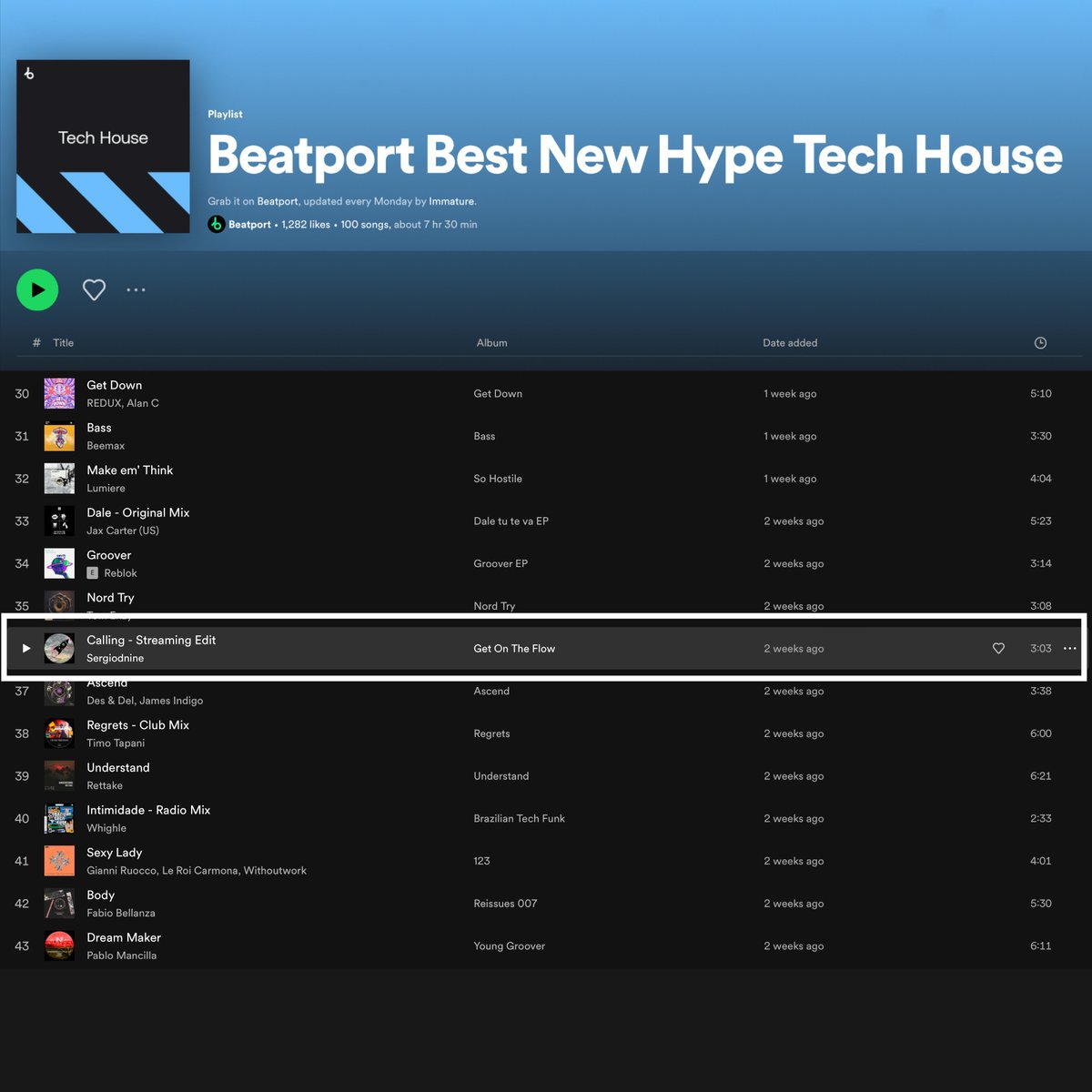Select the Nord Try track title

(x=110, y=598)
